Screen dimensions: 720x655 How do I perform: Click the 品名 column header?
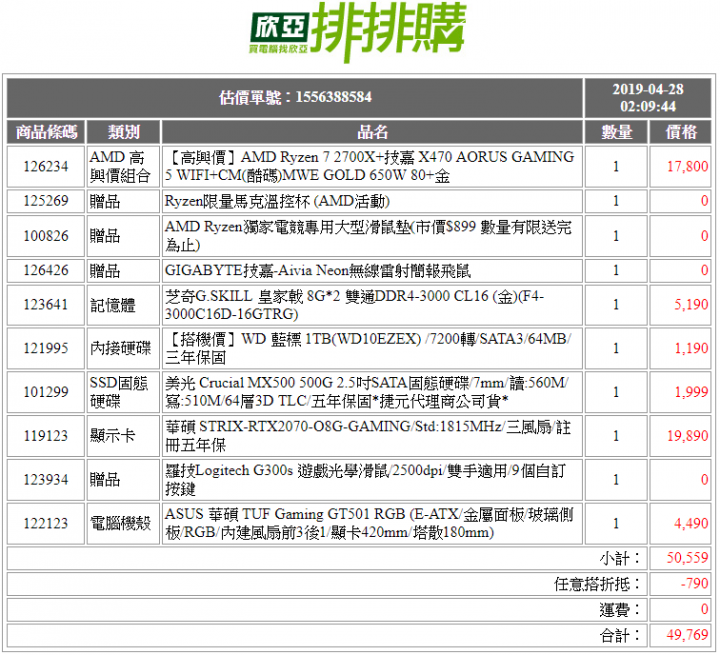click(372, 132)
